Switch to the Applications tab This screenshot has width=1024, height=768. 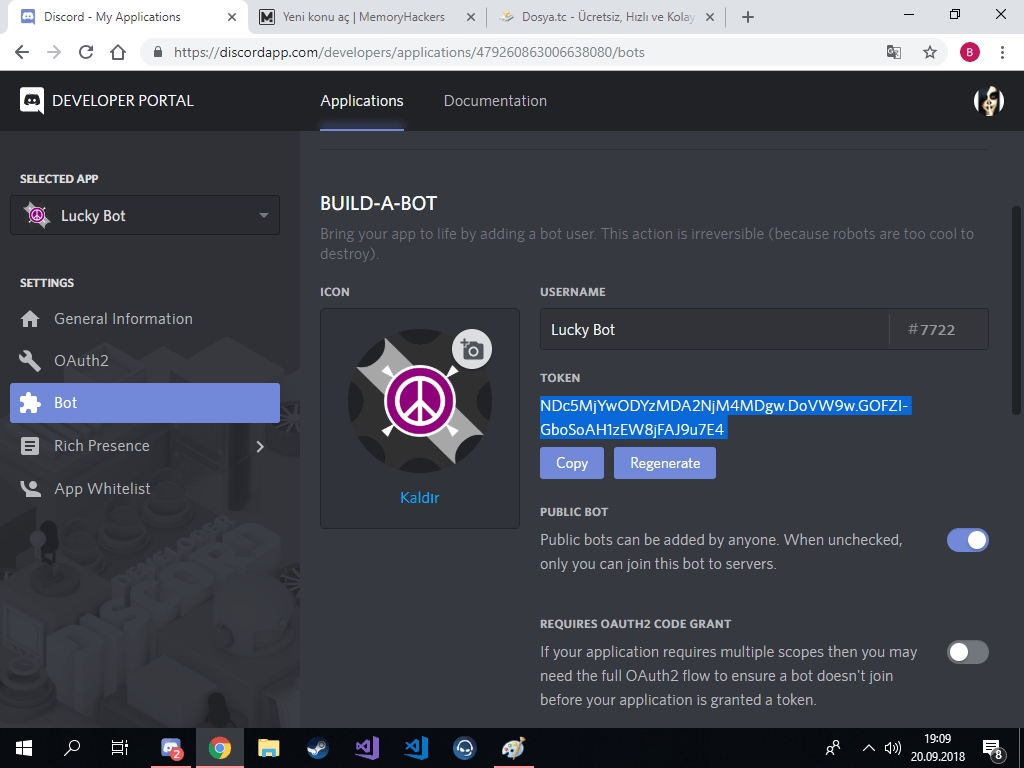tap(362, 101)
